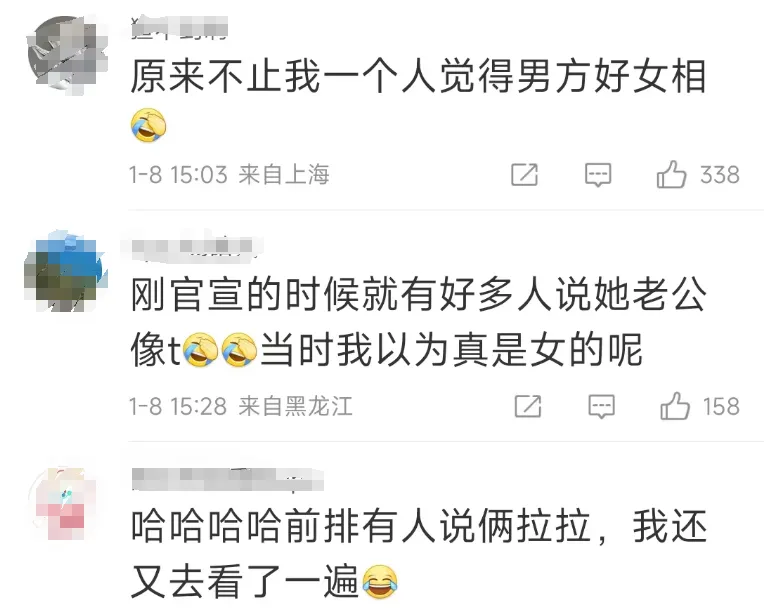Screen dimensions: 783x615
Task: Select the comment text 原来不止我一个人觉得男方好女相
Action: [x=418, y=76]
